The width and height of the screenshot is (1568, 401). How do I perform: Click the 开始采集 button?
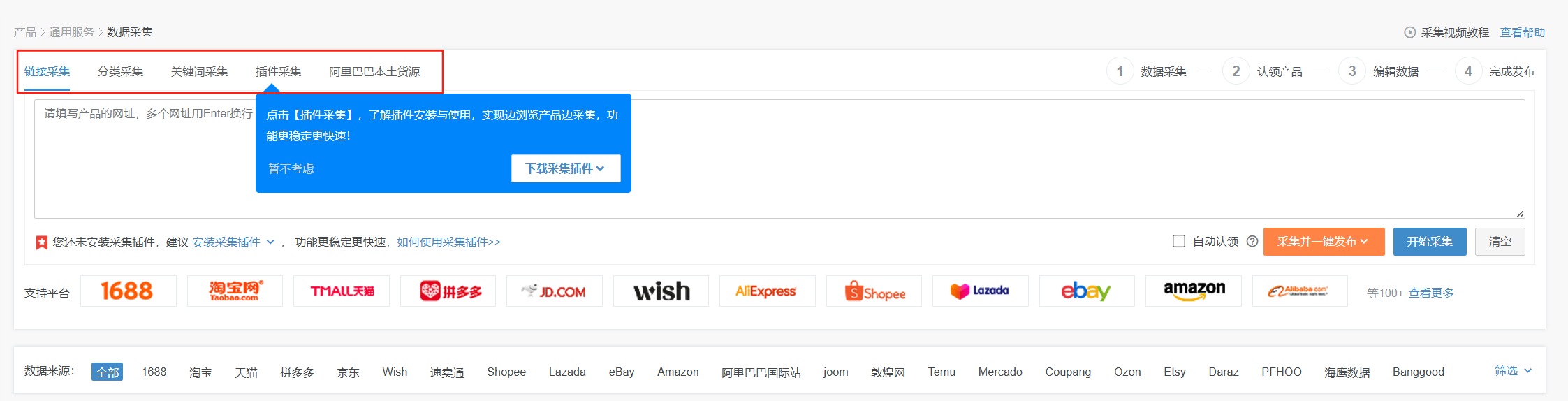1430,242
